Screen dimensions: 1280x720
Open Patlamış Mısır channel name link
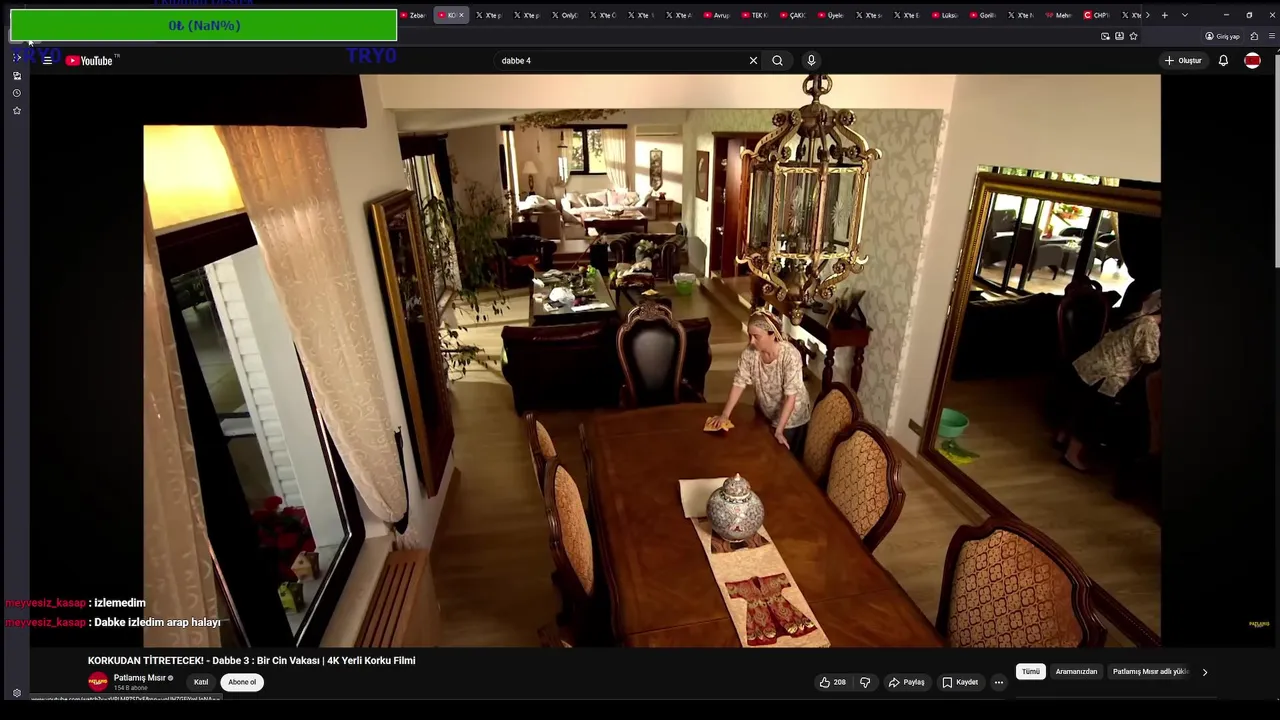[x=140, y=678]
